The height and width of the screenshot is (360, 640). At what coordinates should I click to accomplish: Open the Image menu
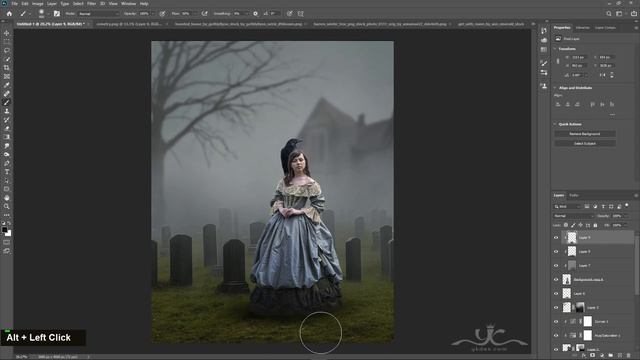38,4
